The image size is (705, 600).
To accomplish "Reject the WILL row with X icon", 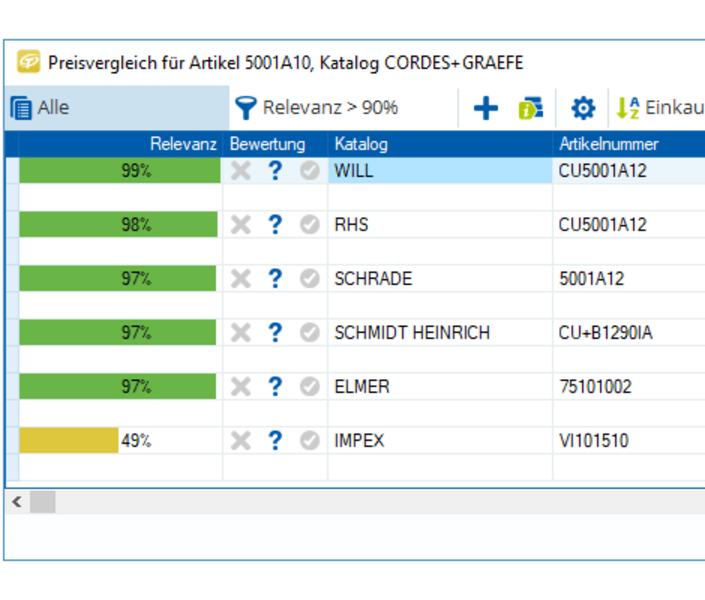I will 241,171.
